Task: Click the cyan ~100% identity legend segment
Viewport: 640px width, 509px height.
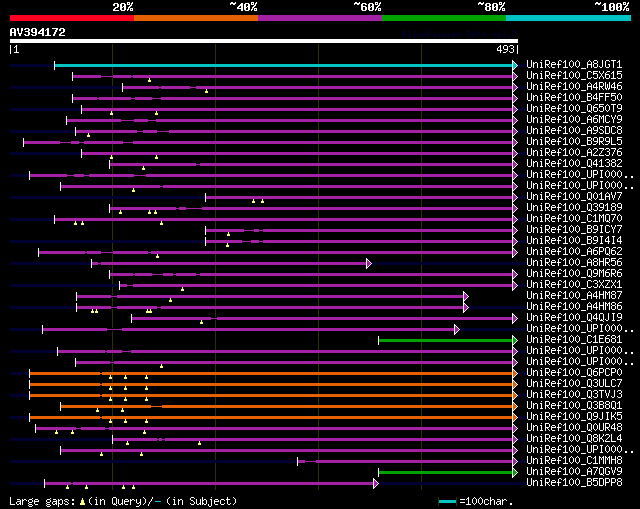Action: pos(569,18)
